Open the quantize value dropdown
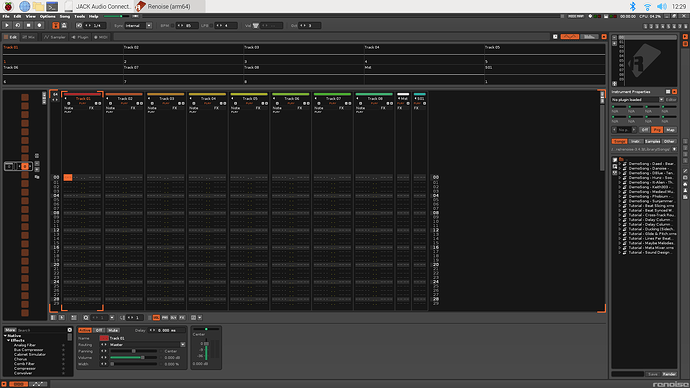 [x=112, y=318]
